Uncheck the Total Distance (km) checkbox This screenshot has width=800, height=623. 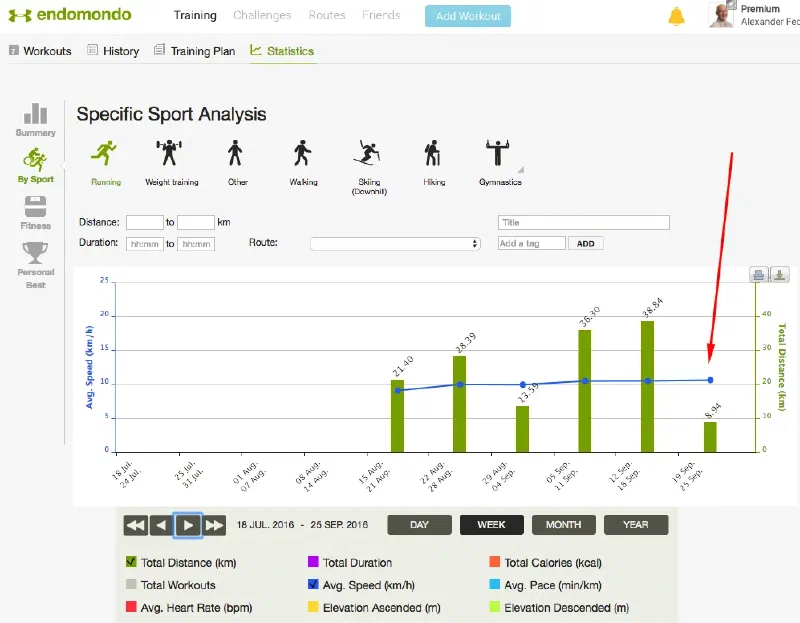(130, 563)
